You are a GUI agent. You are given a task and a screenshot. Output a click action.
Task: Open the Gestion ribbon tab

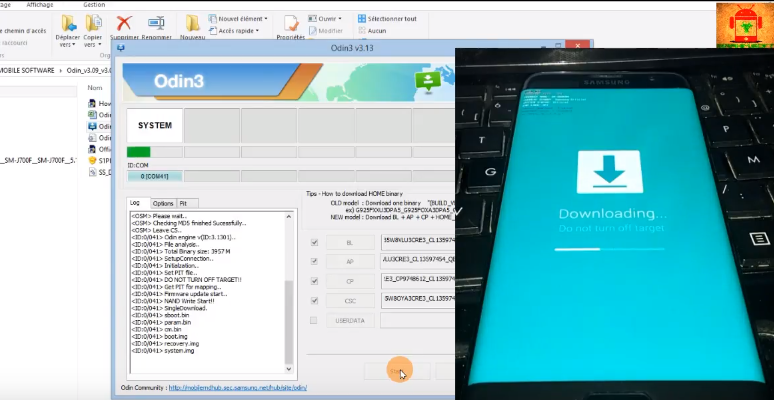[x=94, y=4]
